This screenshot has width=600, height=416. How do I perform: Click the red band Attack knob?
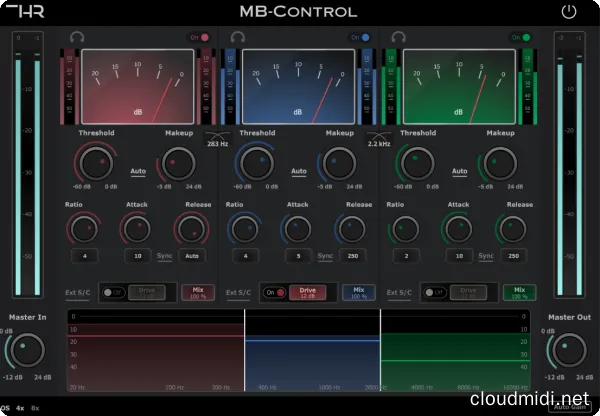137,229
